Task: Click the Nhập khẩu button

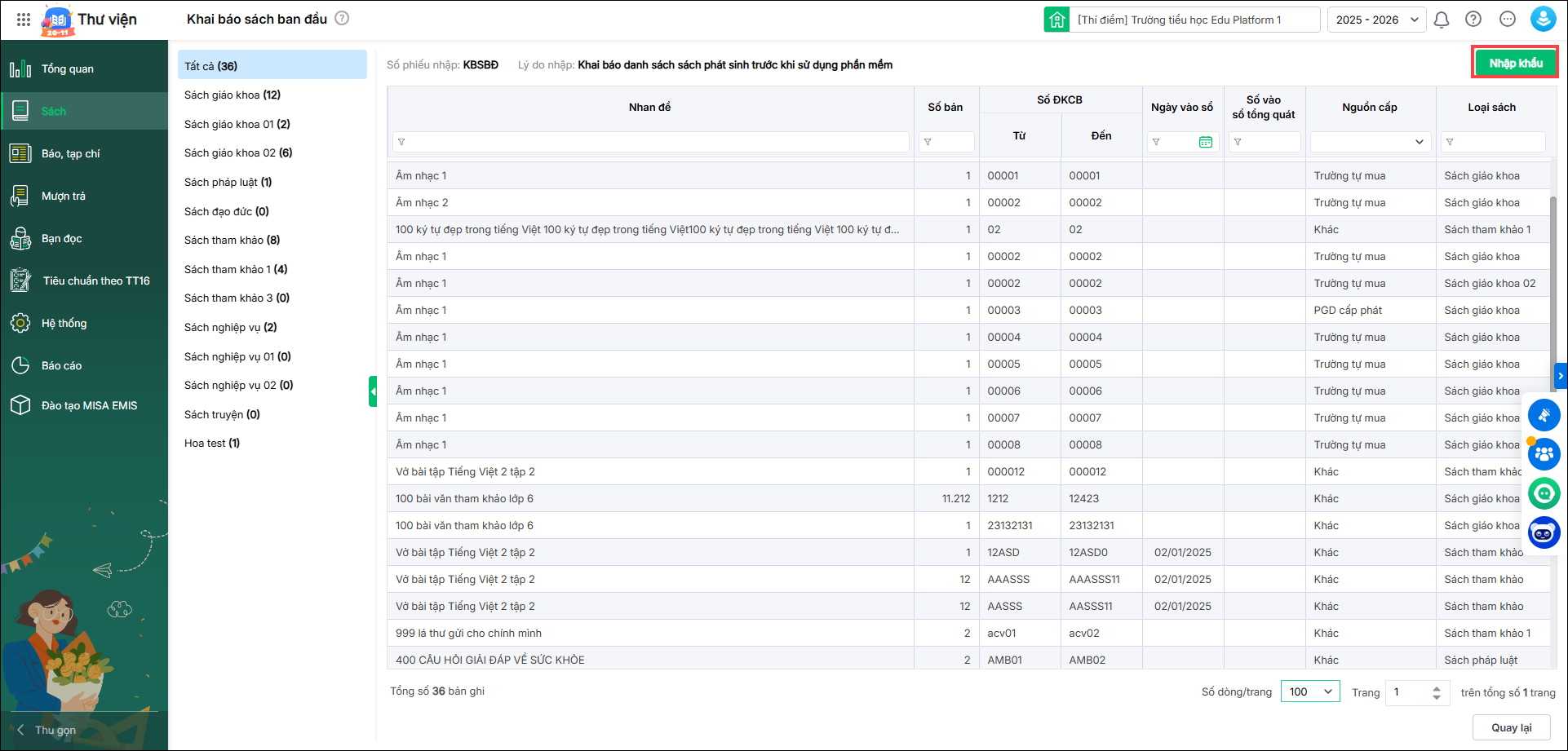Action: tap(1515, 63)
